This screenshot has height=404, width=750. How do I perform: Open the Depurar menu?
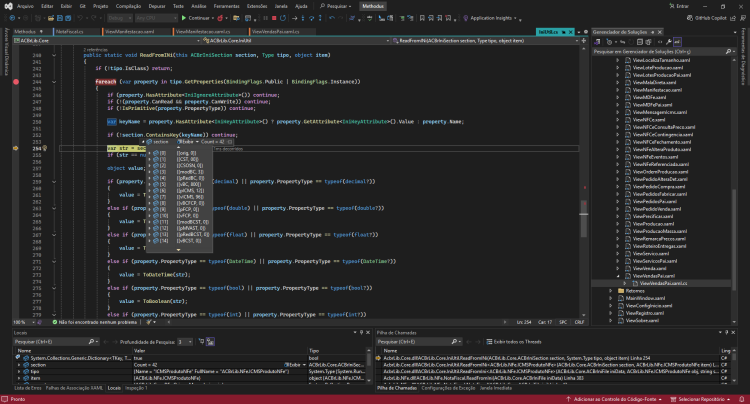click(156, 6)
